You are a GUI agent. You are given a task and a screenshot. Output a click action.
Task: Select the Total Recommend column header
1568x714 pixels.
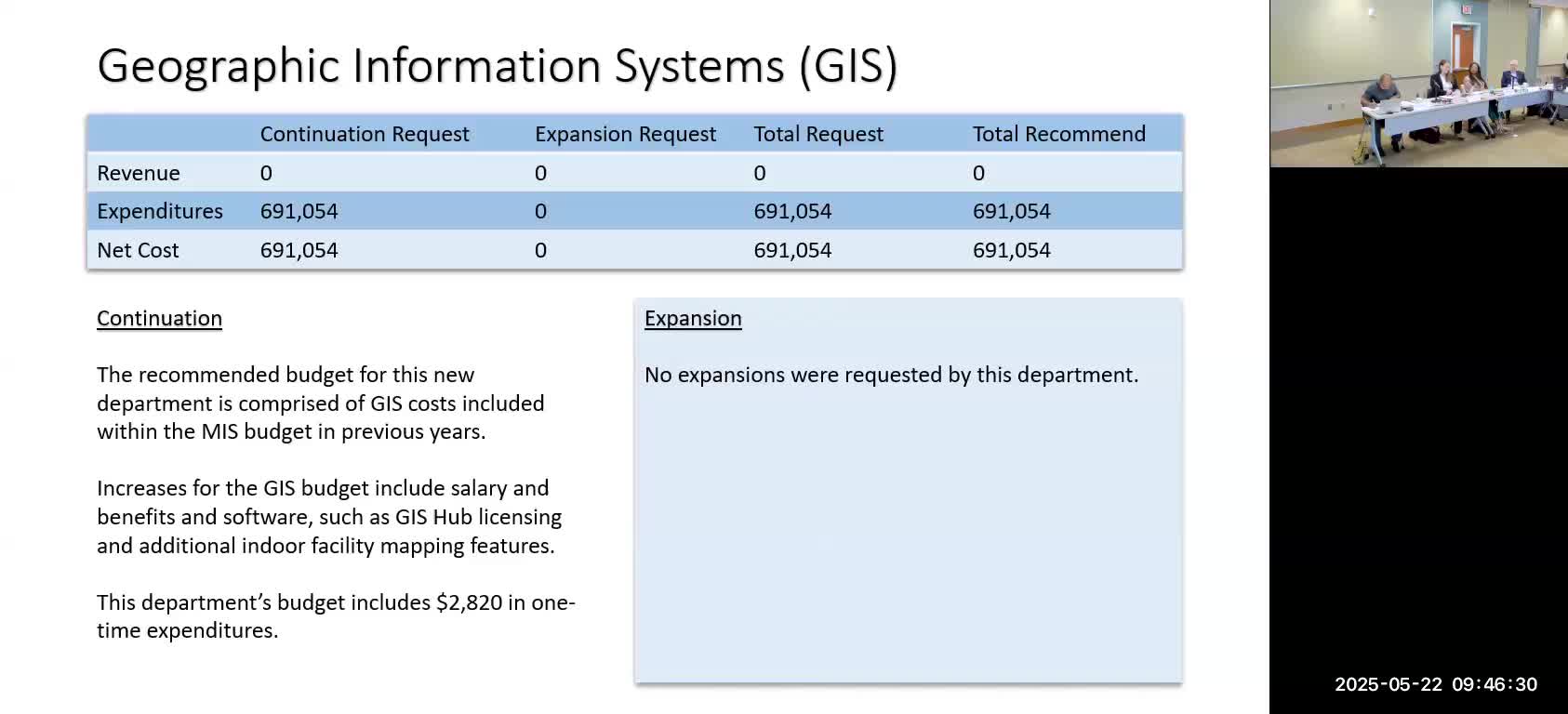[x=1058, y=134]
